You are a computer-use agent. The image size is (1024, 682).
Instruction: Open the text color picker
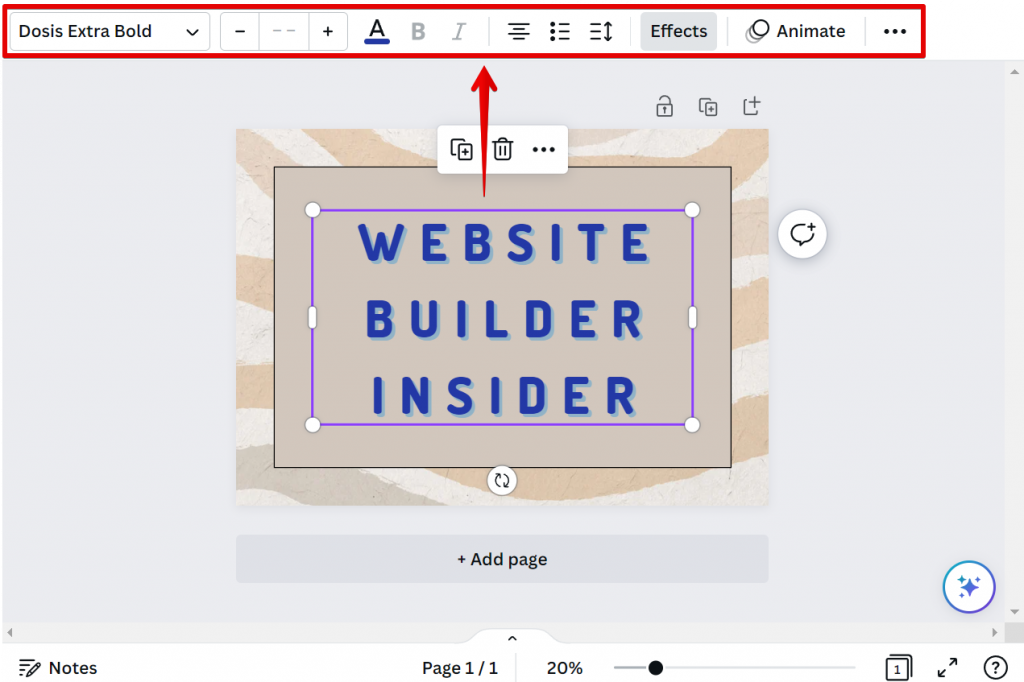[x=377, y=31]
